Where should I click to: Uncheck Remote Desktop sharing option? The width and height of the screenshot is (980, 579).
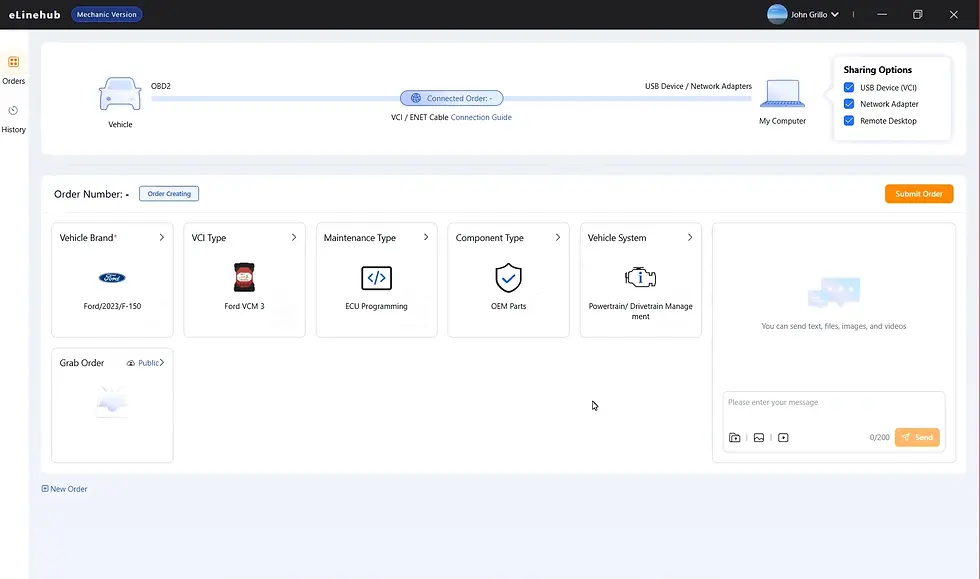849,121
